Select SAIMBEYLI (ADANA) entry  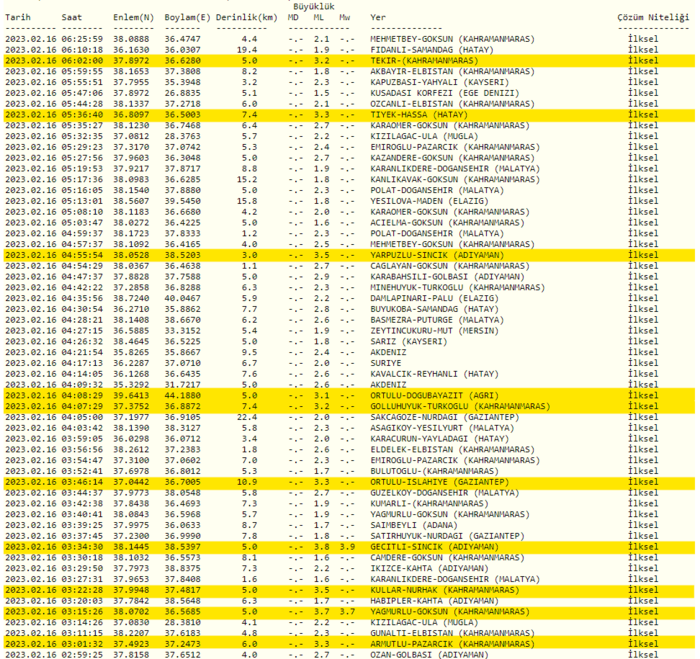(413, 525)
